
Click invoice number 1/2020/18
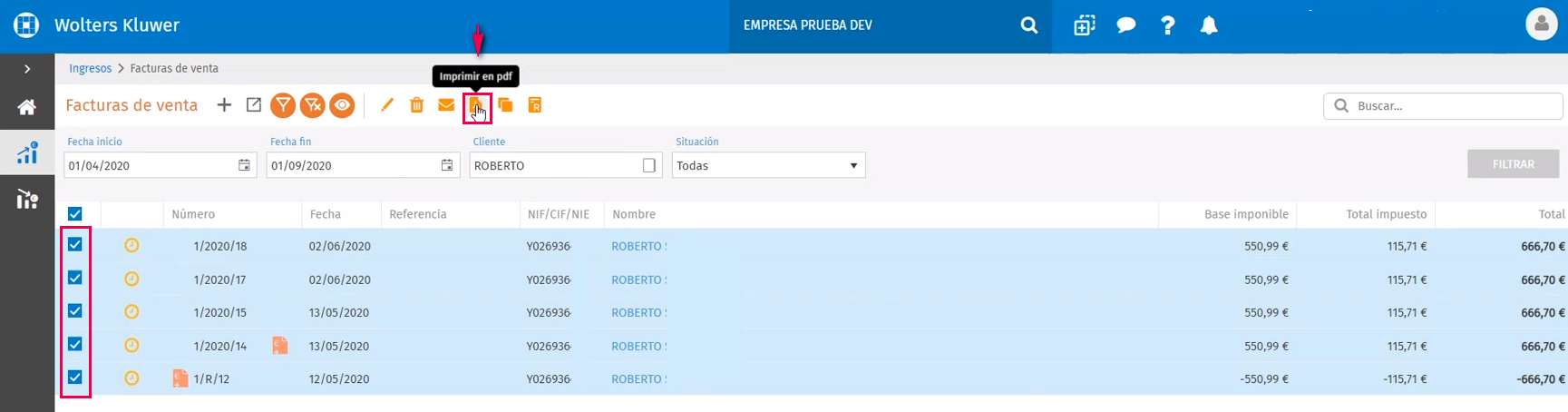[220, 246]
